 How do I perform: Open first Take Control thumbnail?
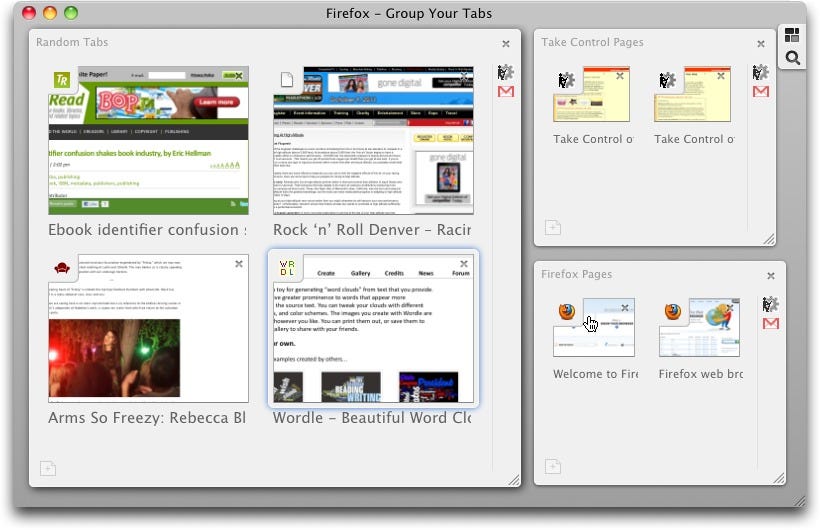click(591, 94)
